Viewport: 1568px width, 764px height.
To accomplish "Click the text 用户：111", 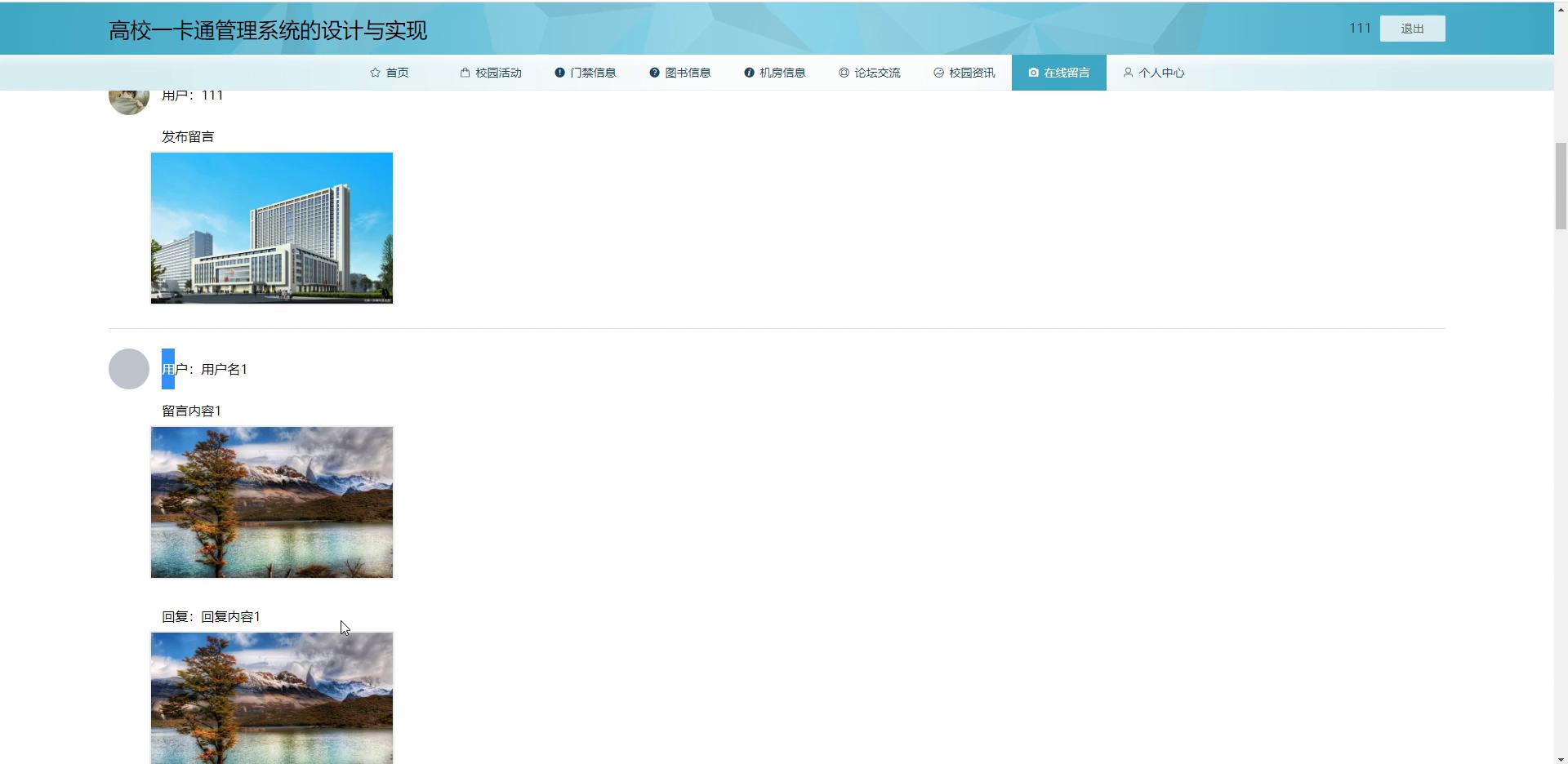I will click(x=193, y=95).
